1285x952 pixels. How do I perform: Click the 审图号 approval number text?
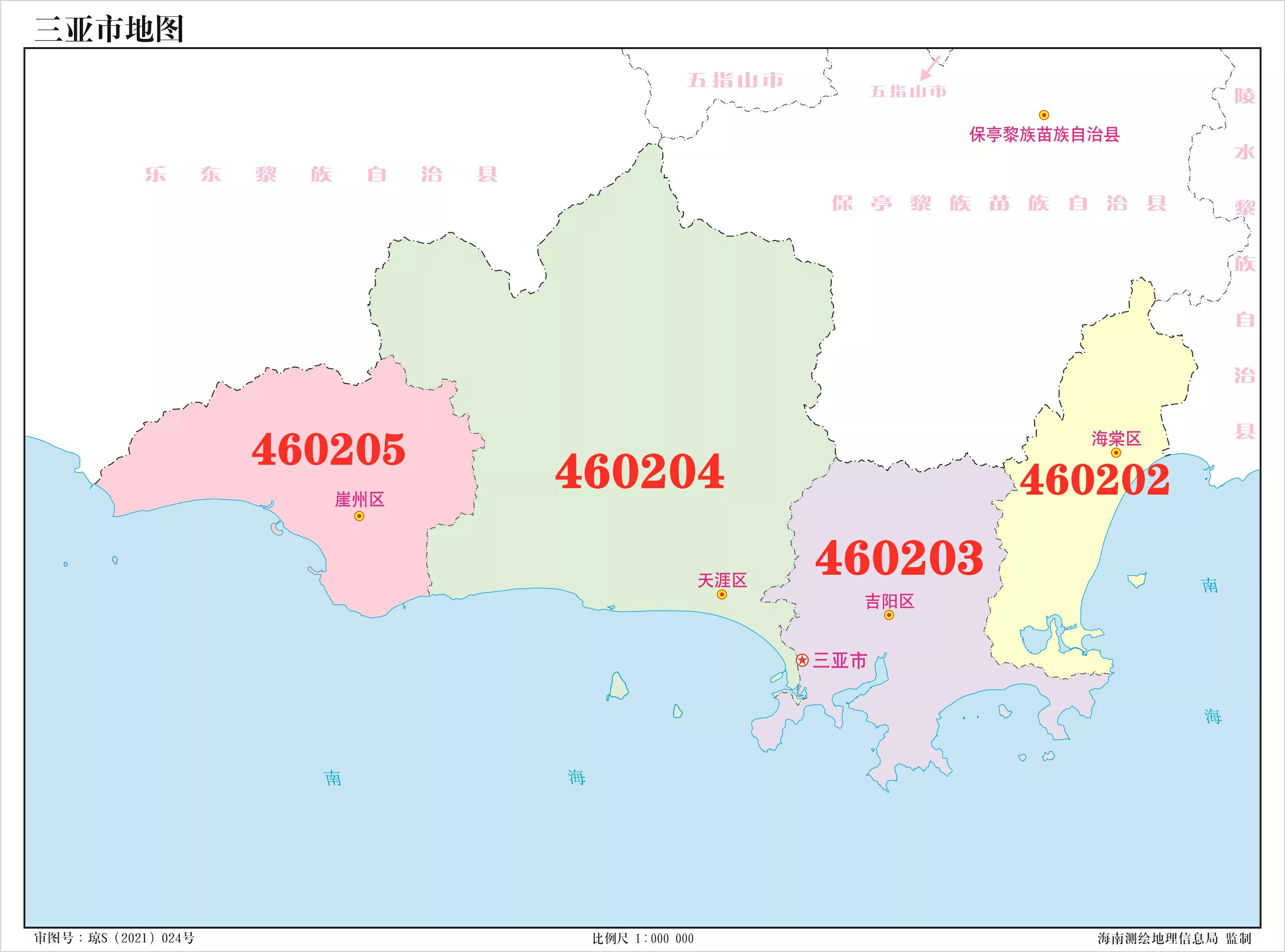click(x=114, y=938)
